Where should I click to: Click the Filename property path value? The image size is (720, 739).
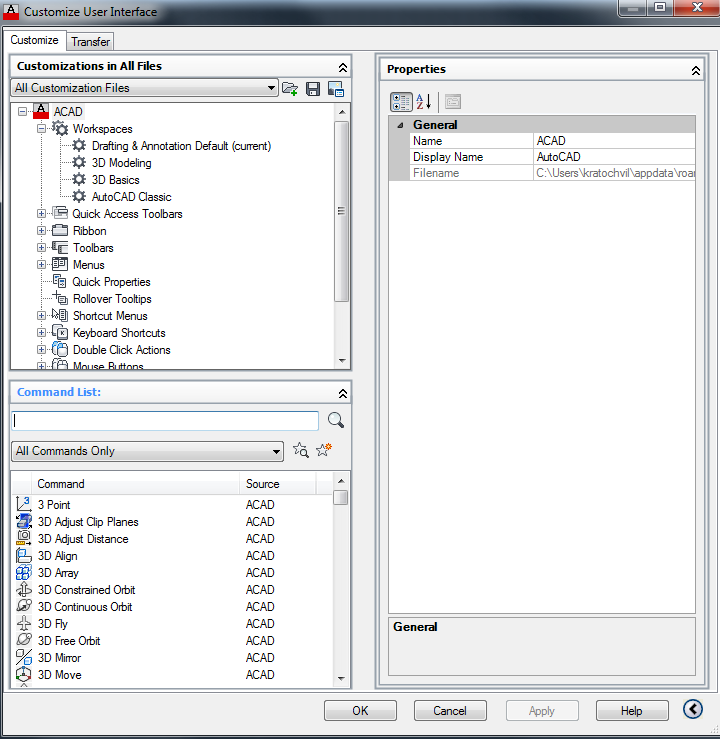[x=614, y=173]
